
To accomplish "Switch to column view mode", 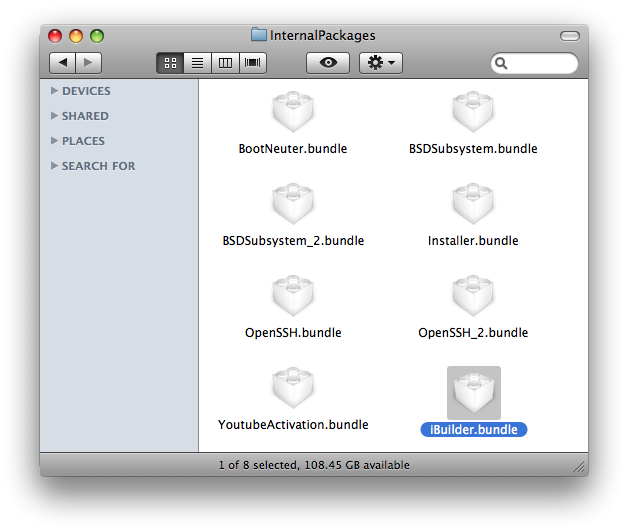I will pyautogui.click(x=225, y=63).
